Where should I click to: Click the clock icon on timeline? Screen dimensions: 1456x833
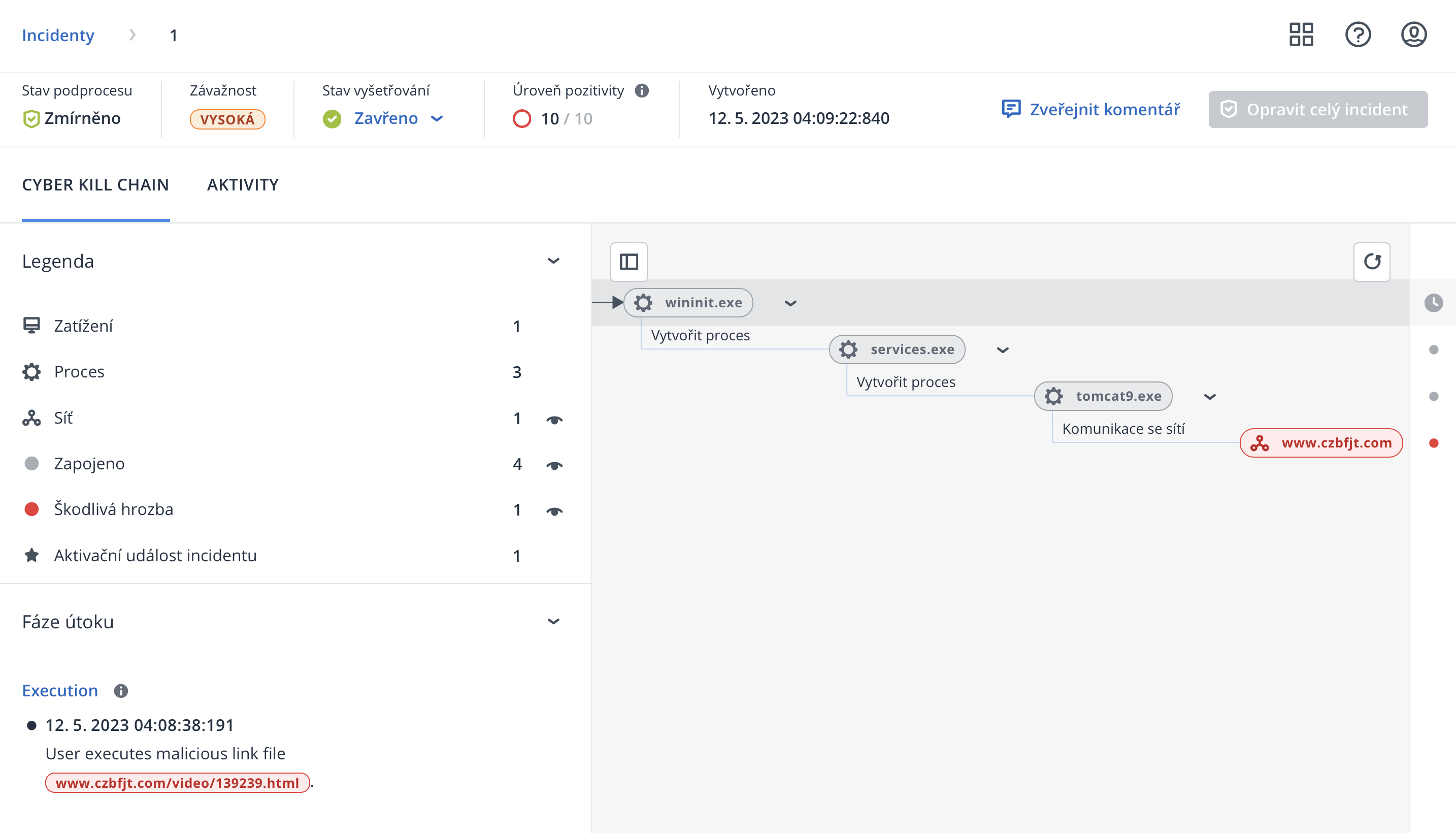[1433, 303]
